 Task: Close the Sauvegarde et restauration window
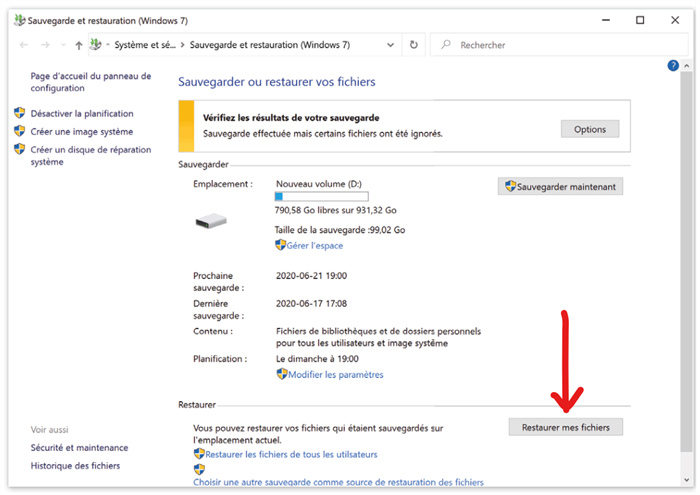[675, 20]
